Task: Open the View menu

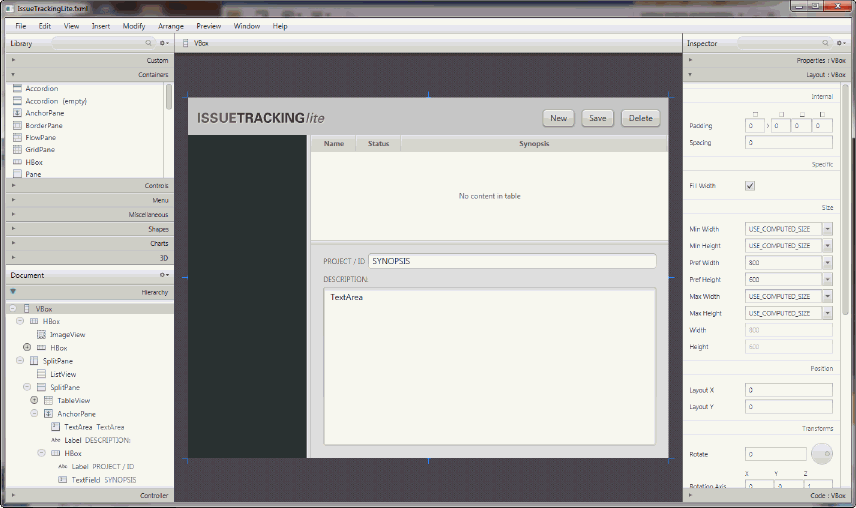Action: tap(72, 26)
